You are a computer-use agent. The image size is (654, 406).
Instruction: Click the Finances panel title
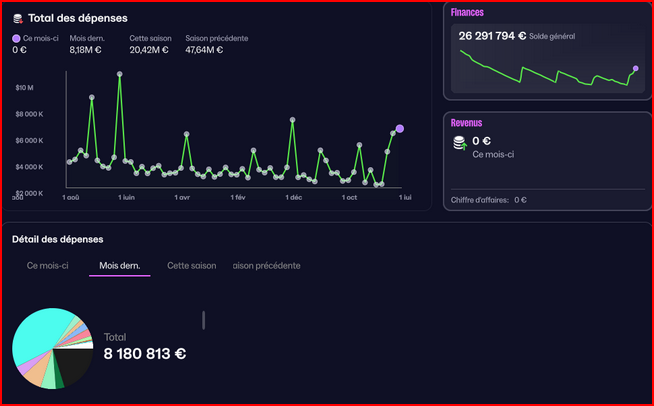(x=468, y=12)
